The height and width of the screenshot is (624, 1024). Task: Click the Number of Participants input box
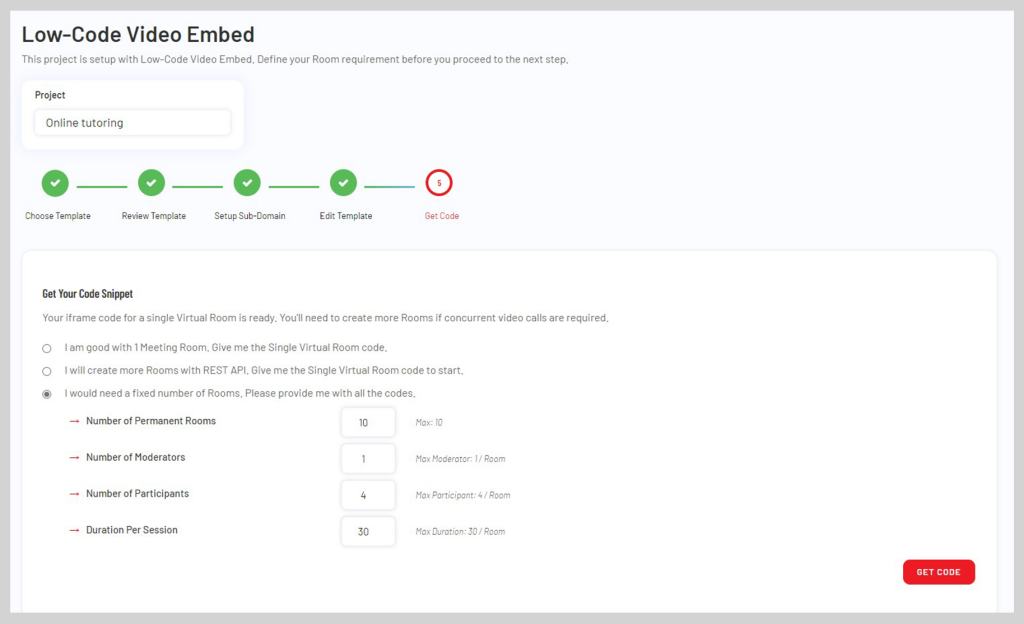click(x=368, y=495)
